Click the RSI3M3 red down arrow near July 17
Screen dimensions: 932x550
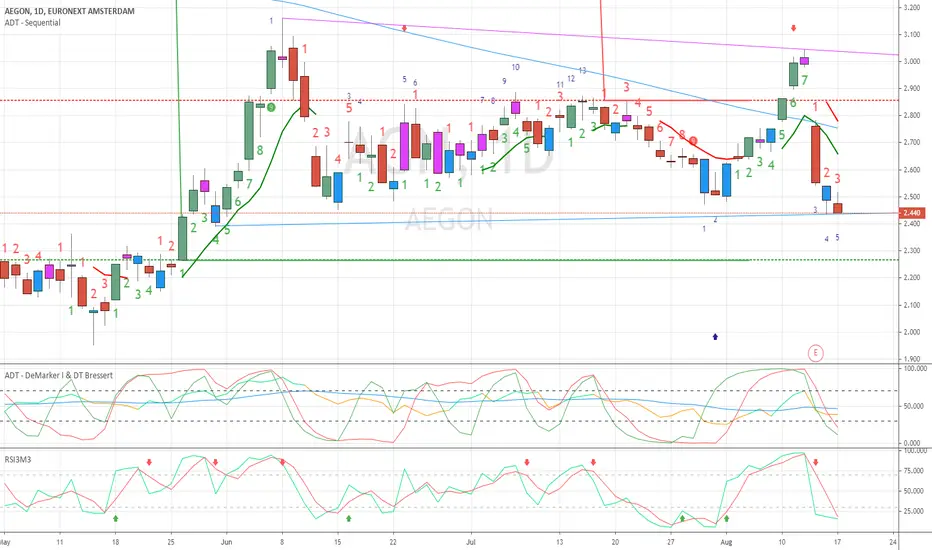(x=593, y=462)
